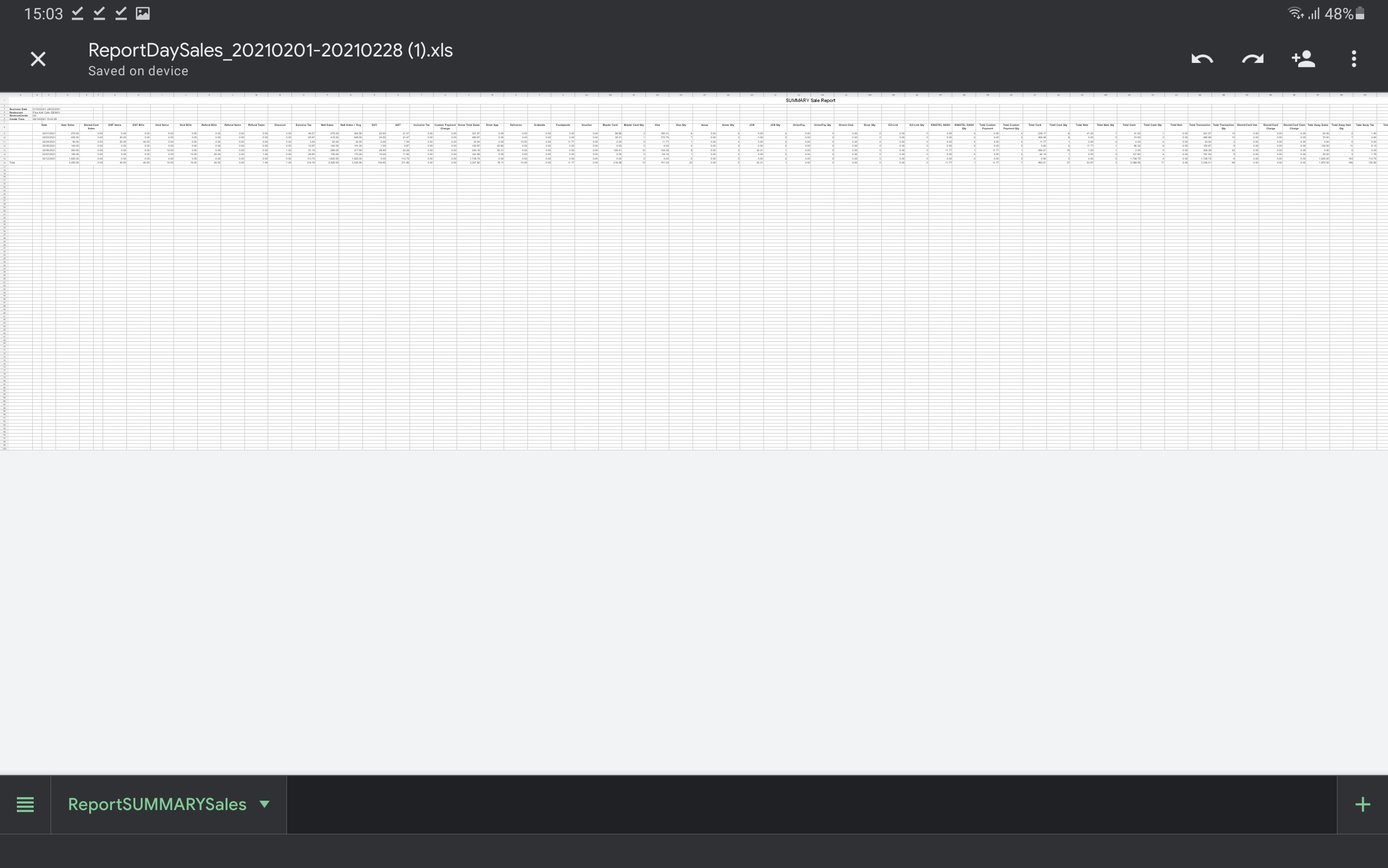
Task: Tap the file name title text
Action: [270, 51]
